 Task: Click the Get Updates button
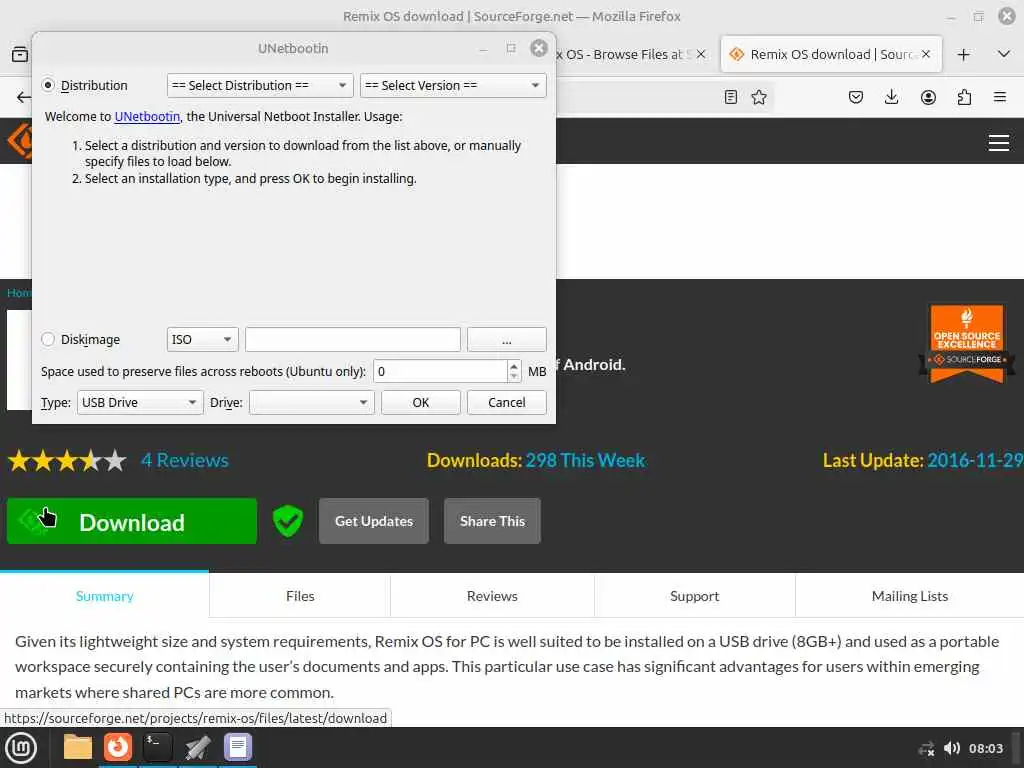[374, 521]
